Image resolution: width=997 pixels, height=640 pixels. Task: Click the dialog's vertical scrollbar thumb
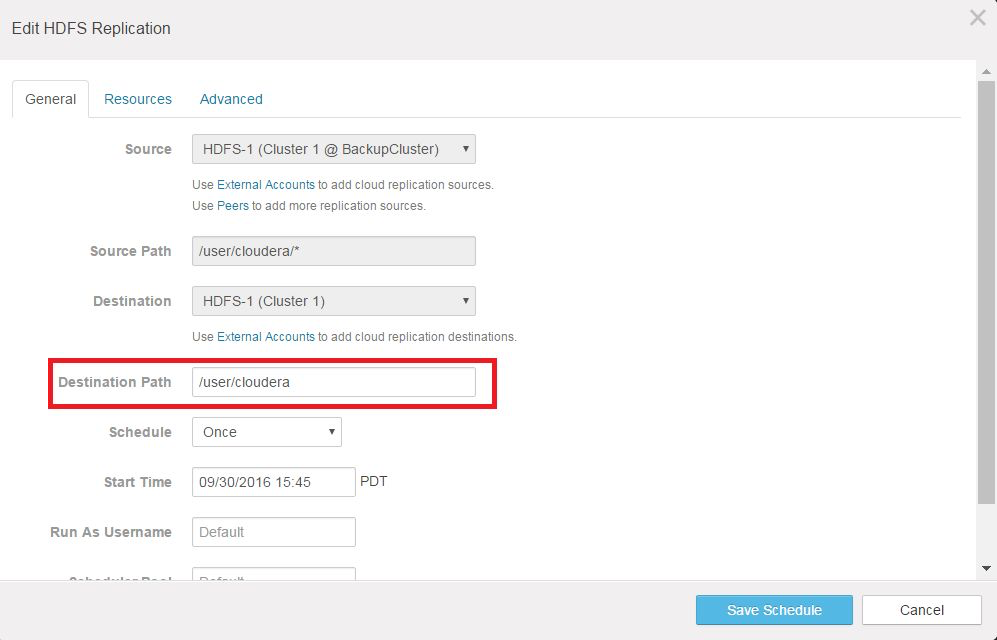988,290
